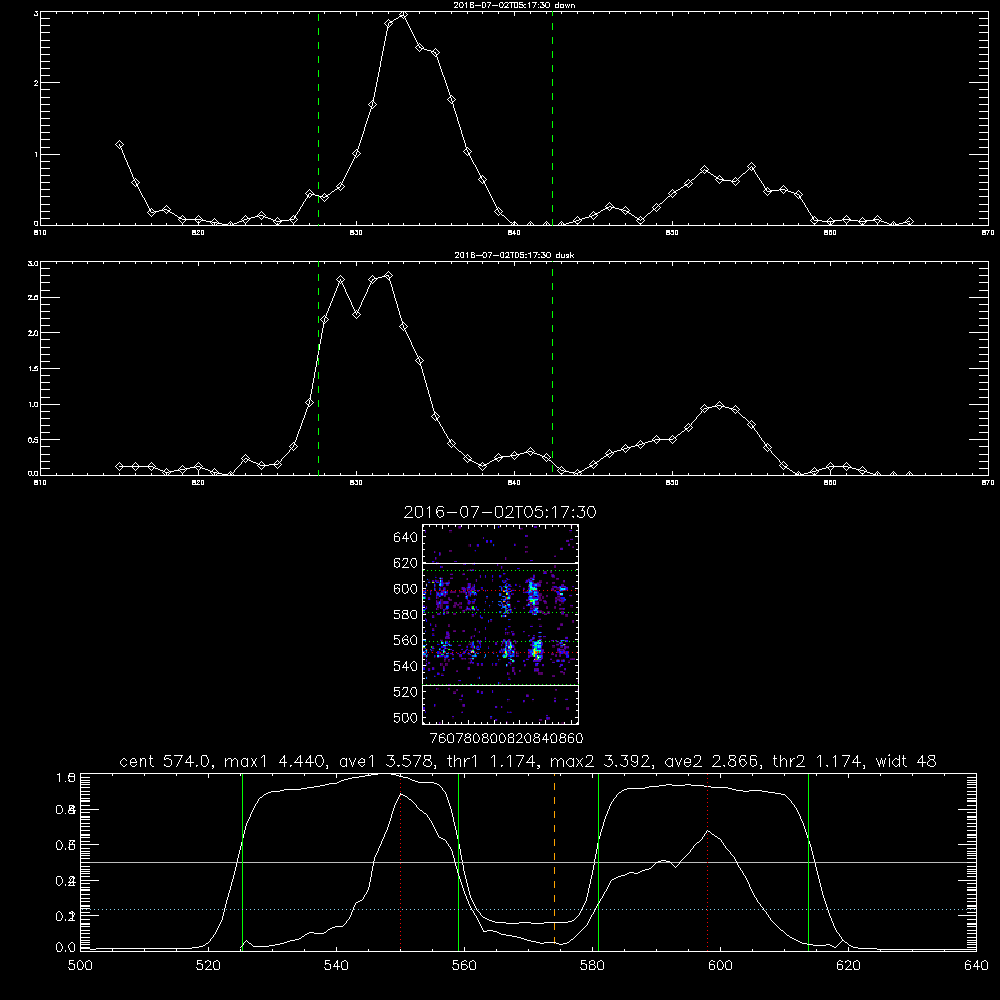Click the y-axis label '3' of the dawn plot
Viewport: 1000px width, 1000px height.
[x=36, y=13]
